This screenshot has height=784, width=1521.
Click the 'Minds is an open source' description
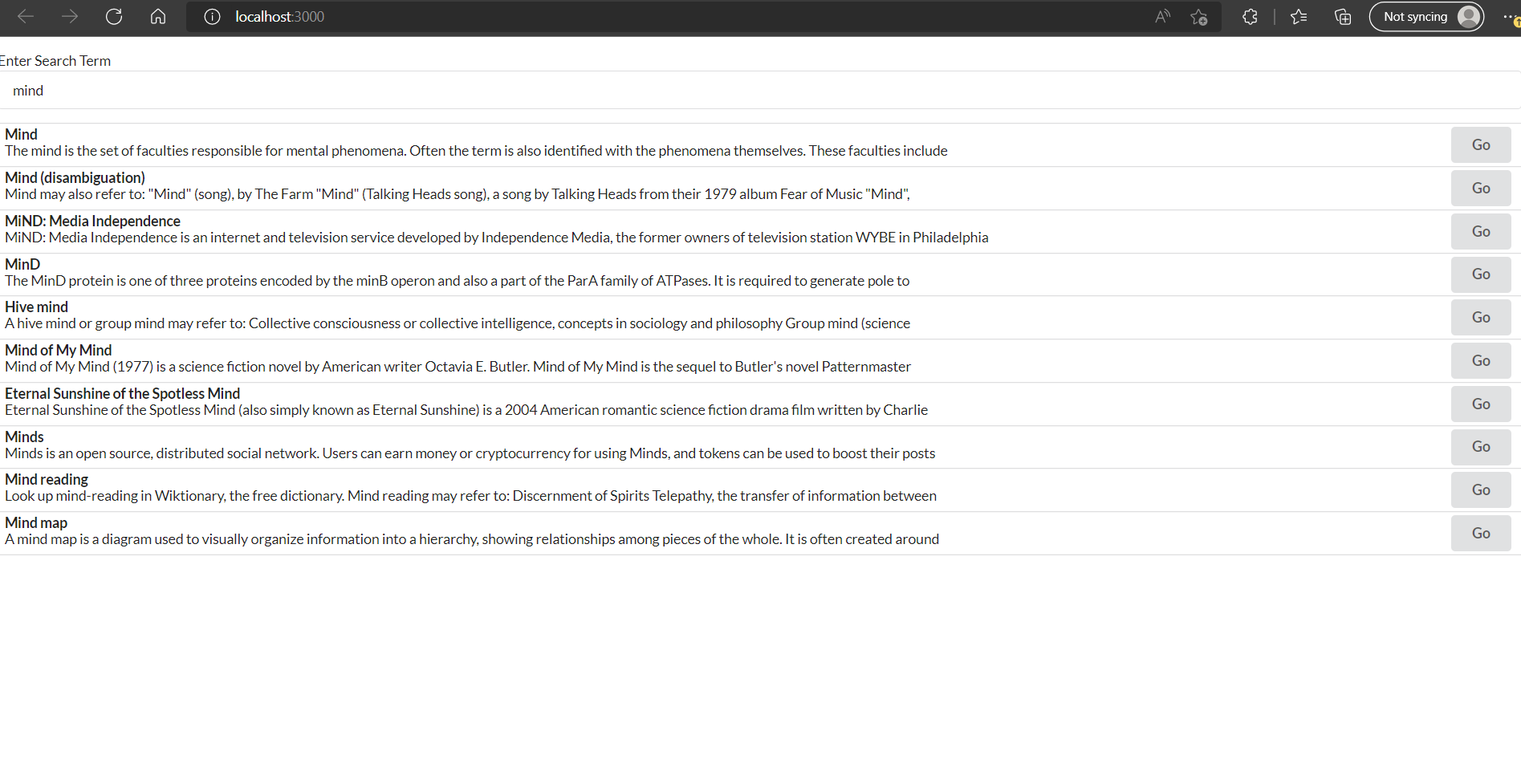click(470, 453)
